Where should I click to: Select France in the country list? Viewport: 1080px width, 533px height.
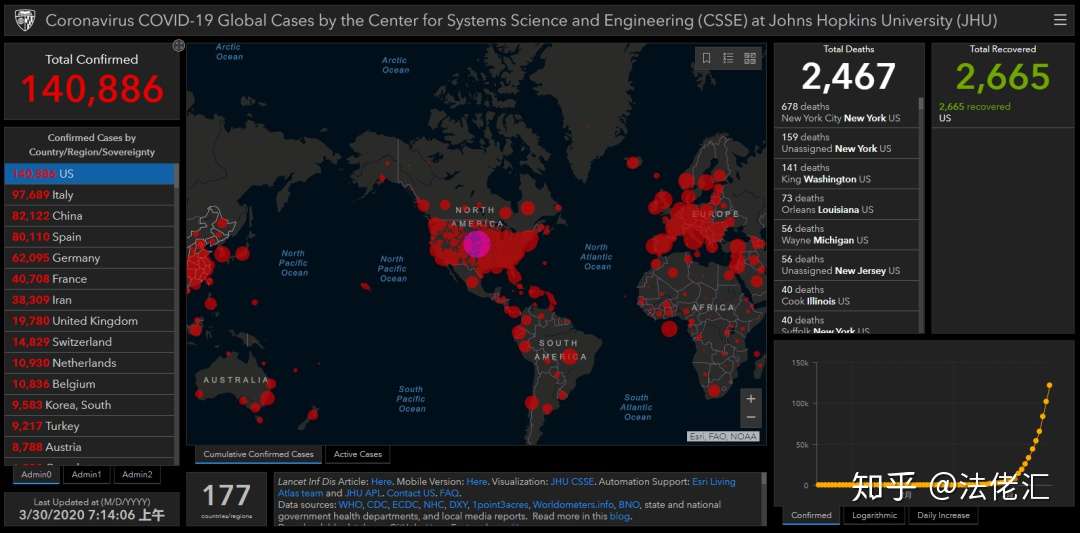click(90, 279)
